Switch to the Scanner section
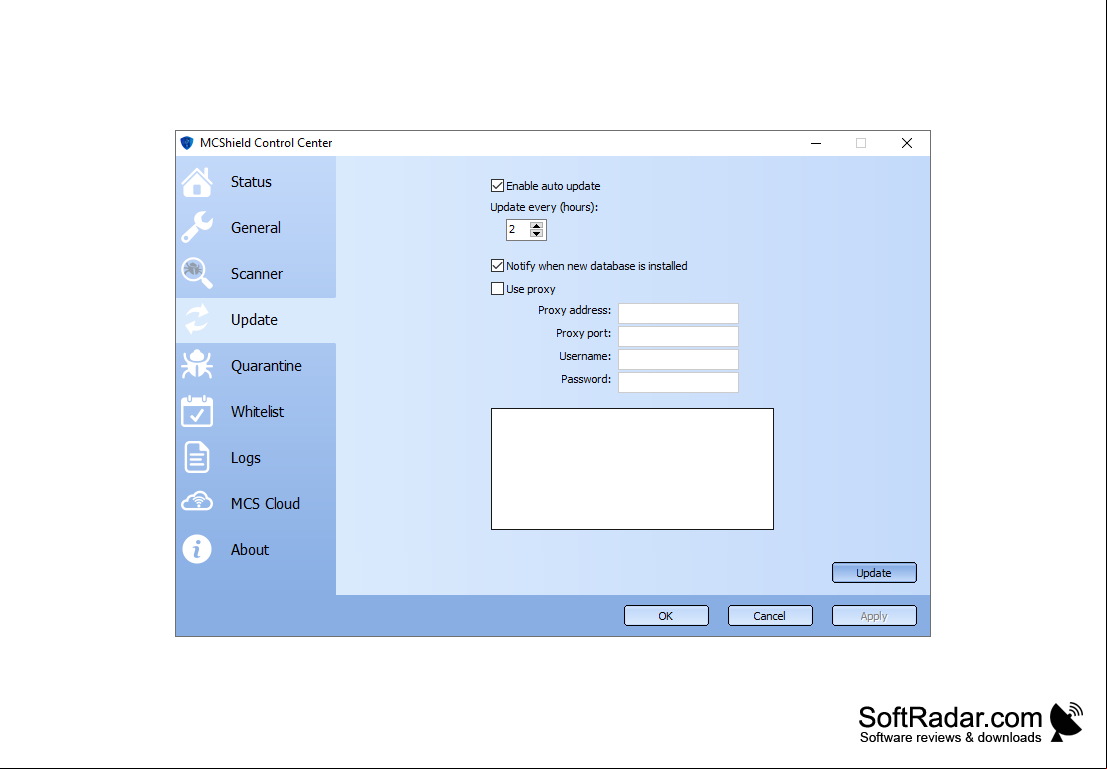This screenshot has width=1107, height=769. point(256,273)
